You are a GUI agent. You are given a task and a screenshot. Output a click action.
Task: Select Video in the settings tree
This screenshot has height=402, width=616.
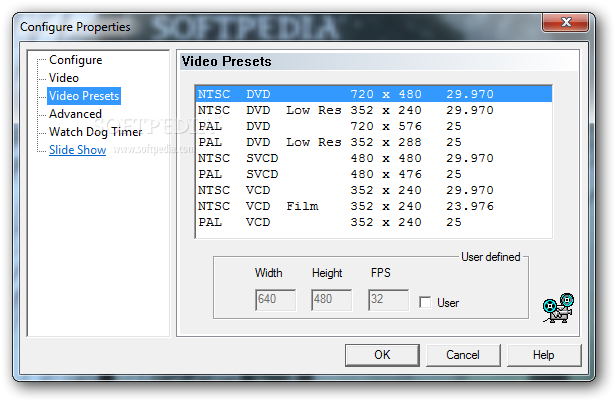(x=64, y=78)
